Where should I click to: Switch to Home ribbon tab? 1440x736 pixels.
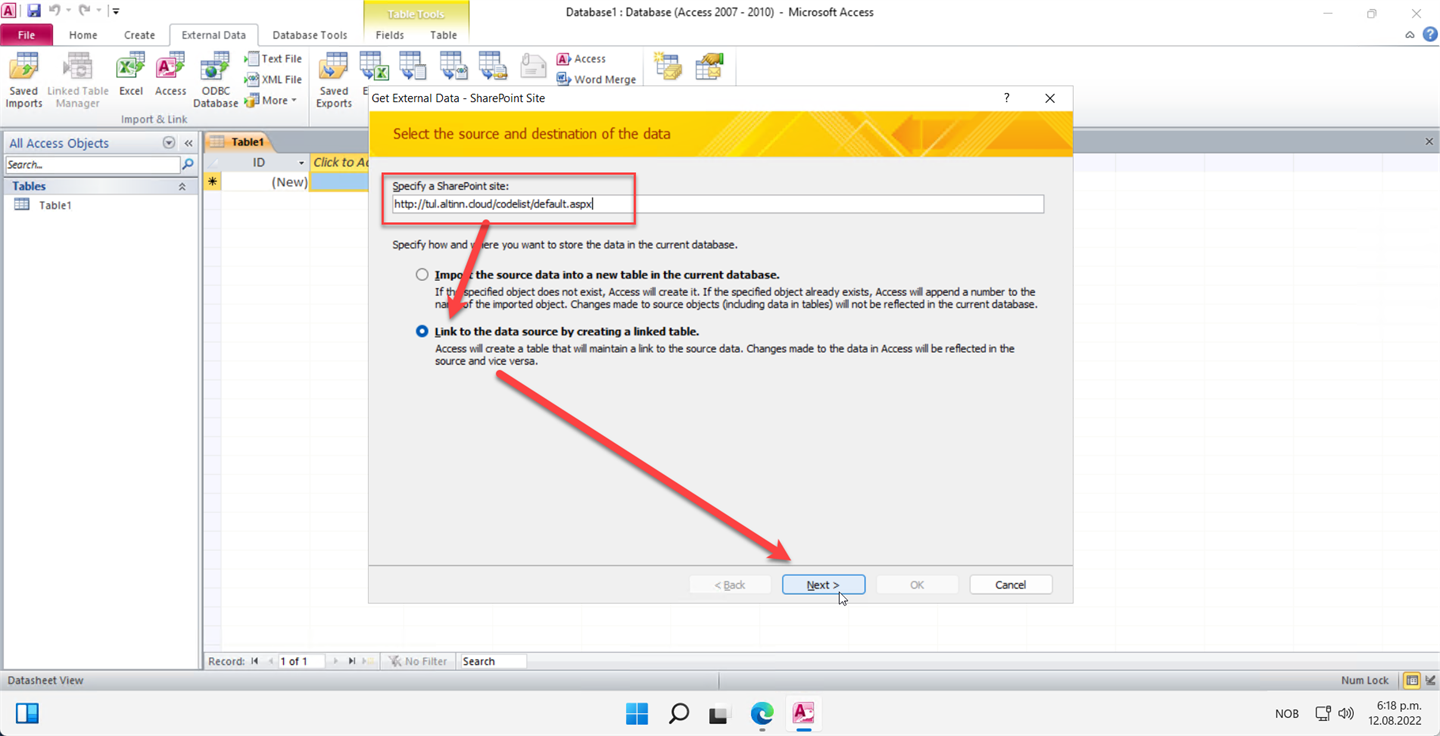[x=83, y=35]
